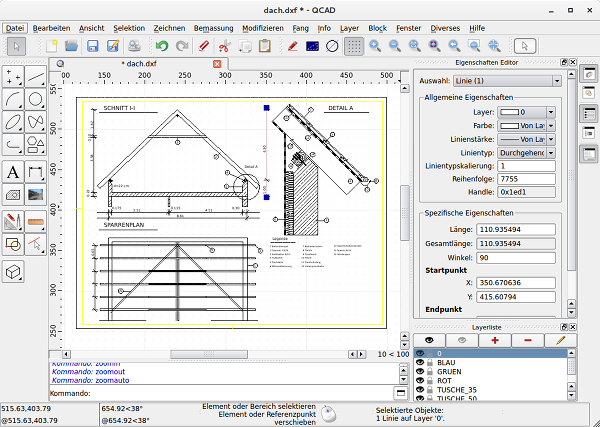Choose the Text tool
The height and width of the screenshot is (427, 600).
click(13, 172)
